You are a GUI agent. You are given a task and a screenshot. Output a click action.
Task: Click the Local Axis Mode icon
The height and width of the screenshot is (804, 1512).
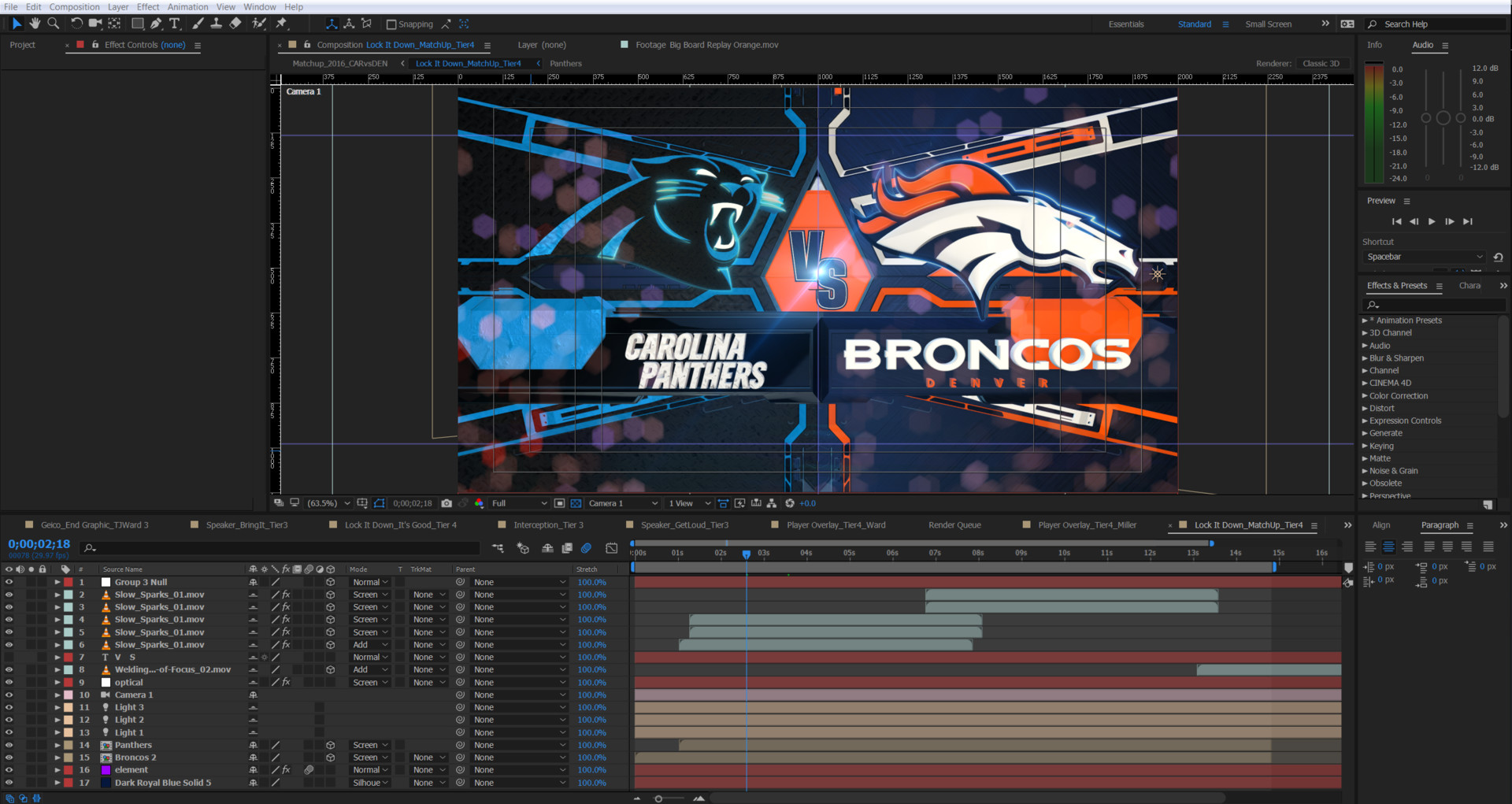[x=332, y=24]
